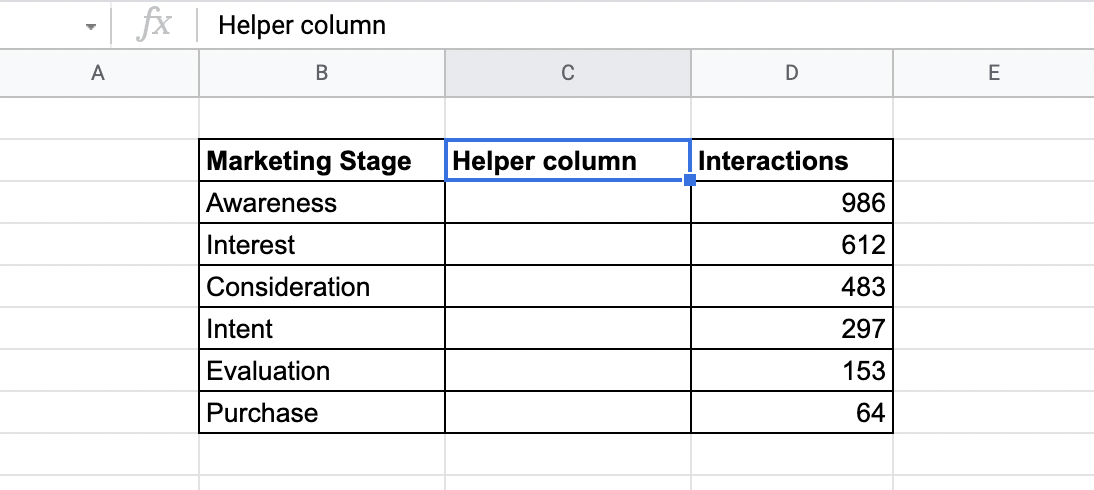The image size is (1094, 490).
Task: Click the Marketing Stage header cell
Action: [321, 161]
